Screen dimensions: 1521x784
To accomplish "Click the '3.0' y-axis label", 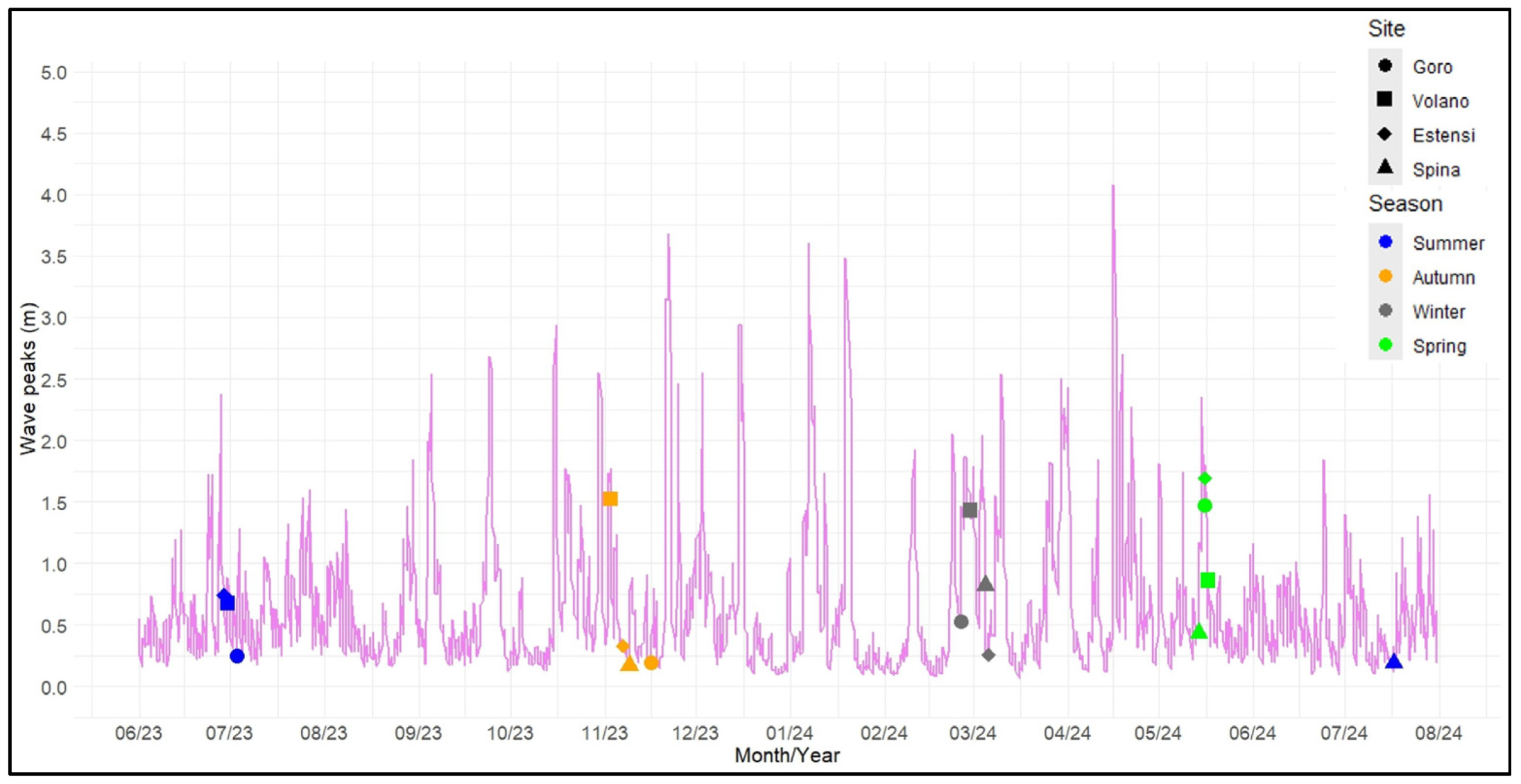I will coord(54,318).
